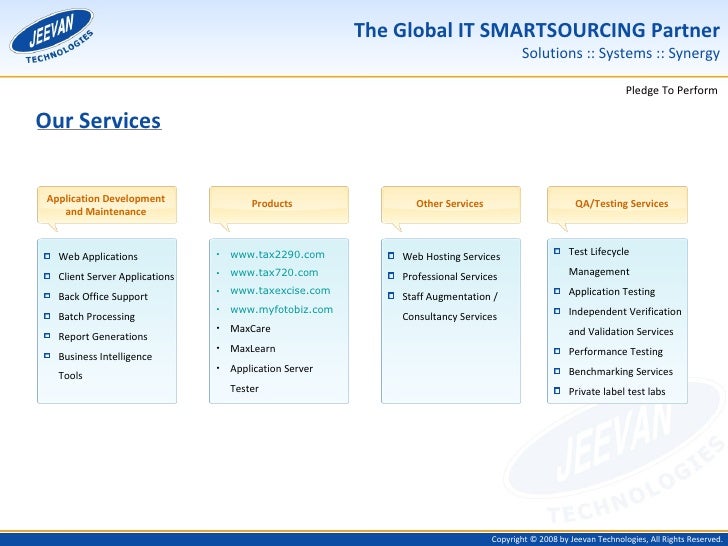
Task: Click the Private label test labs item
Action: pos(617,391)
